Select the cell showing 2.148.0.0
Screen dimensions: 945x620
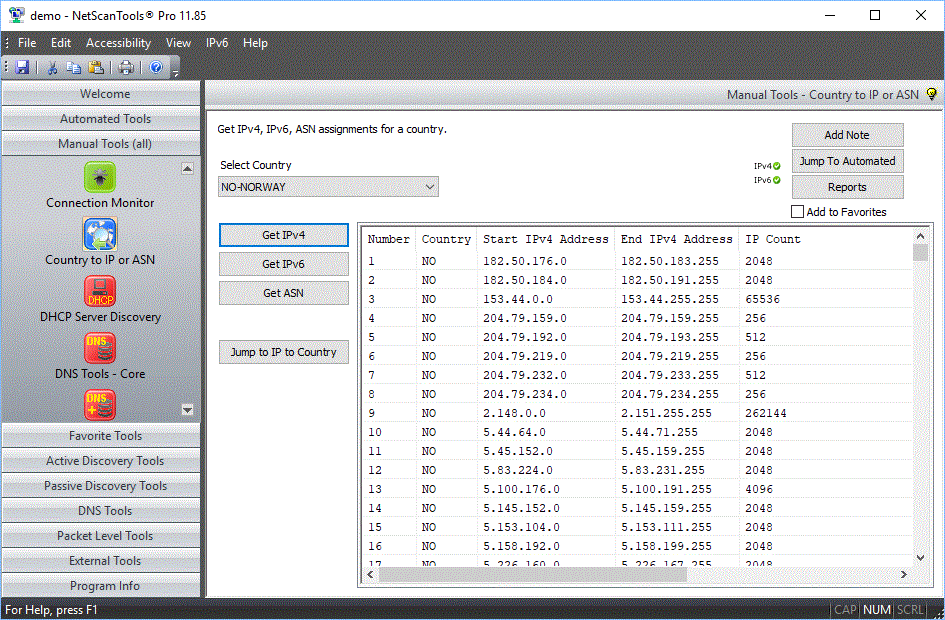coord(514,413)
